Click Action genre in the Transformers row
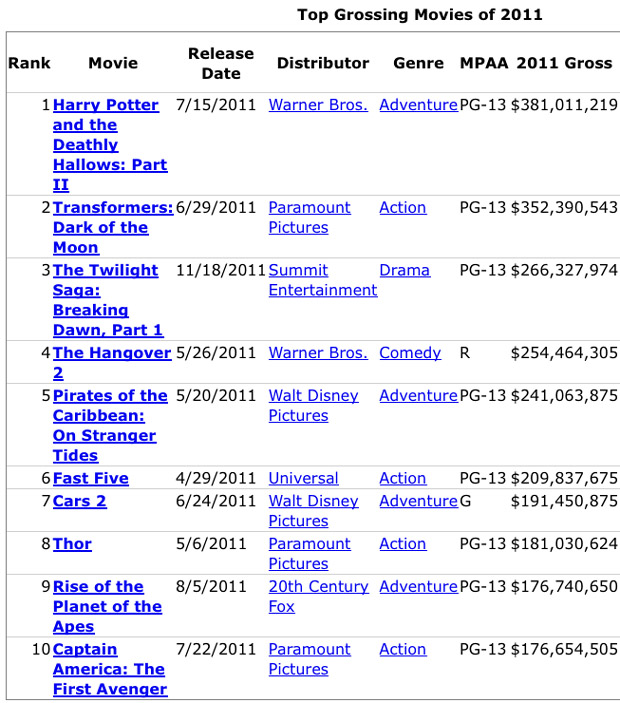 [403, 208]
